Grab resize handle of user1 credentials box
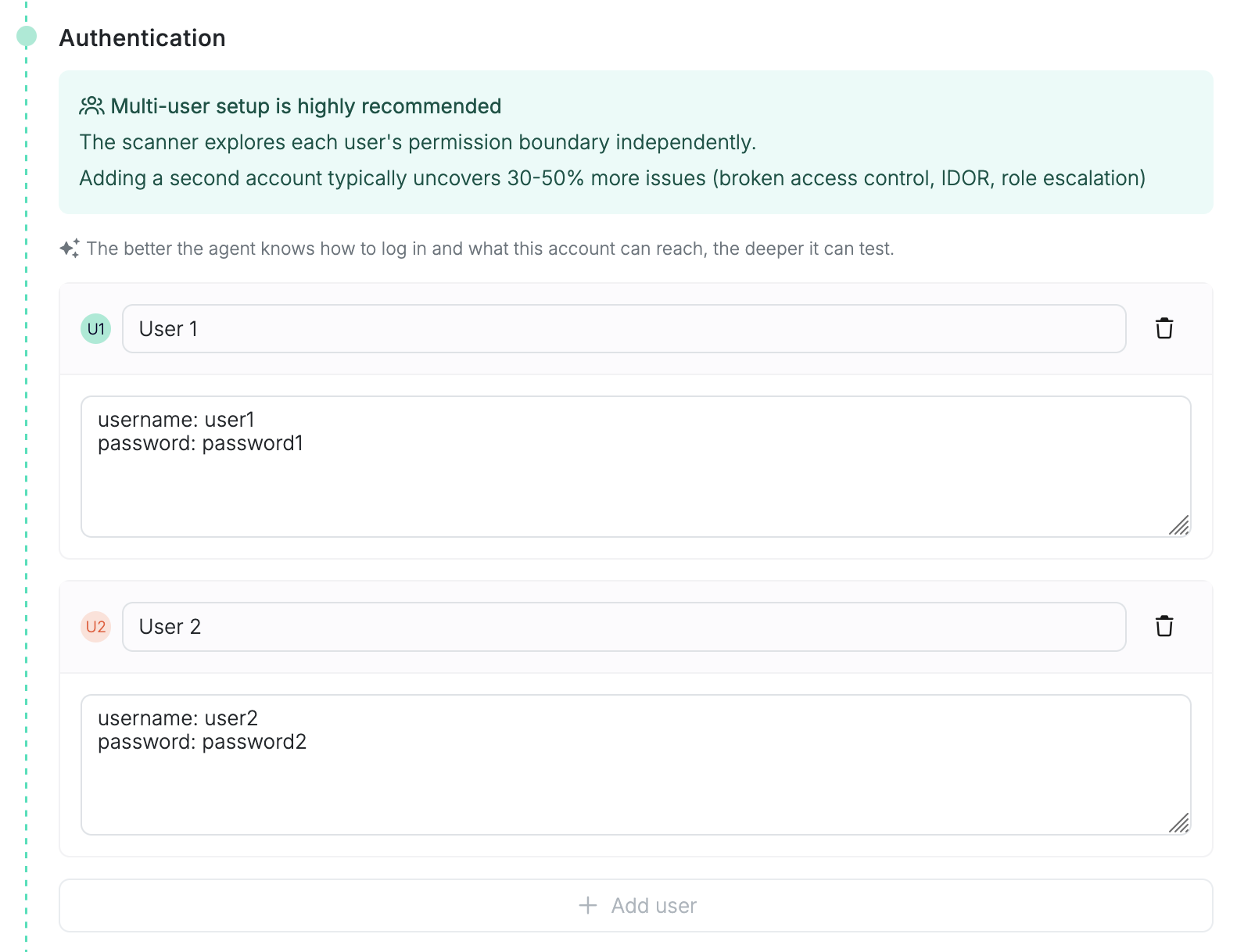This screenshot has height=952, width=1237. click(x=1179, y=525)
